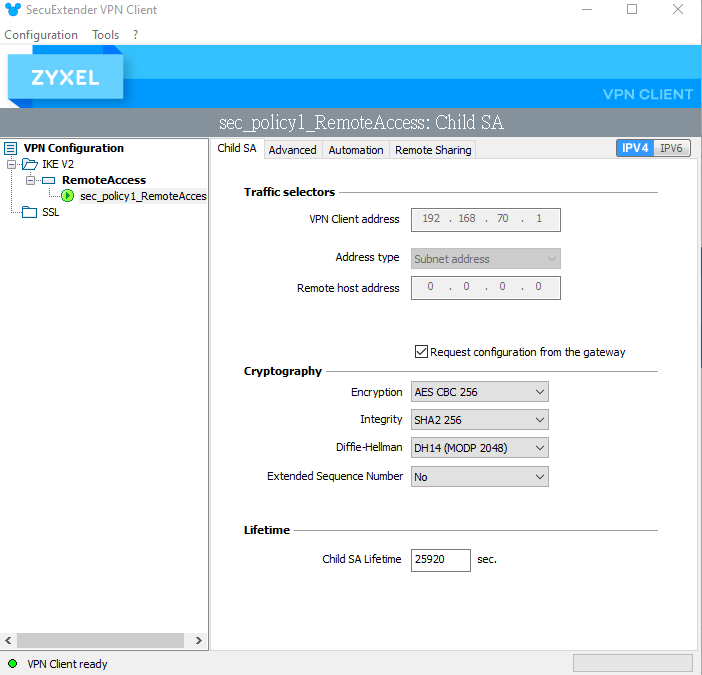This screenshot has width=702, height=675.
Task: Click the Lifetime section heading
Action: [x=267, y=530]
